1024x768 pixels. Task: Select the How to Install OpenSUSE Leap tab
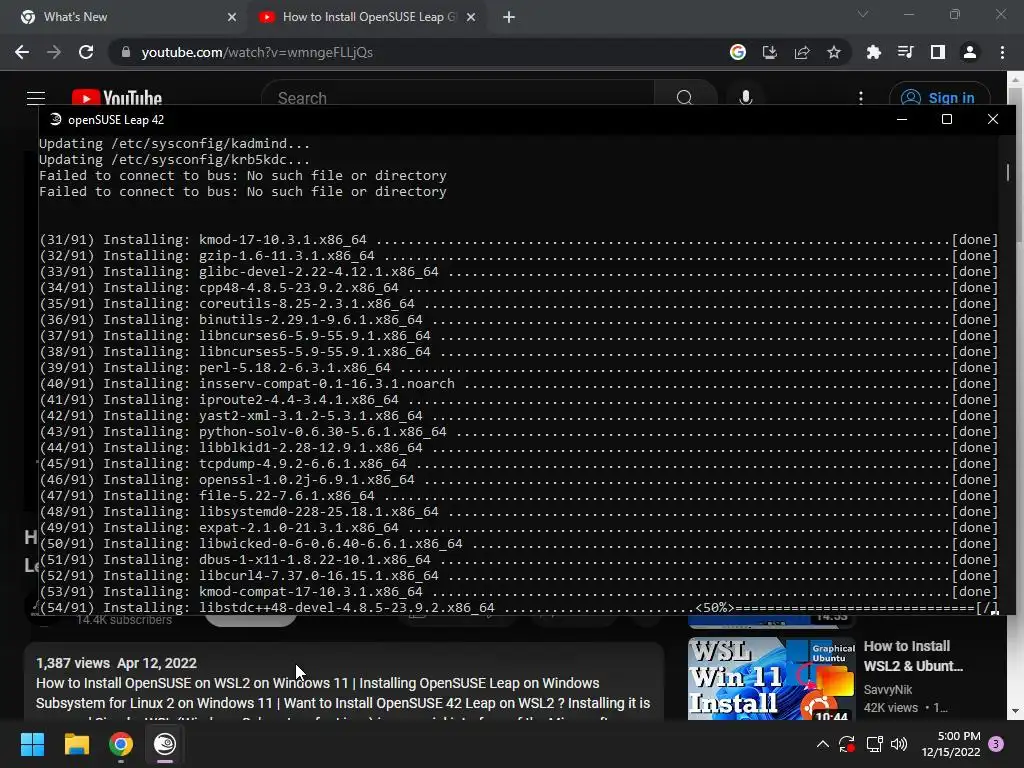pyautogui.click(x=369, y=17)
